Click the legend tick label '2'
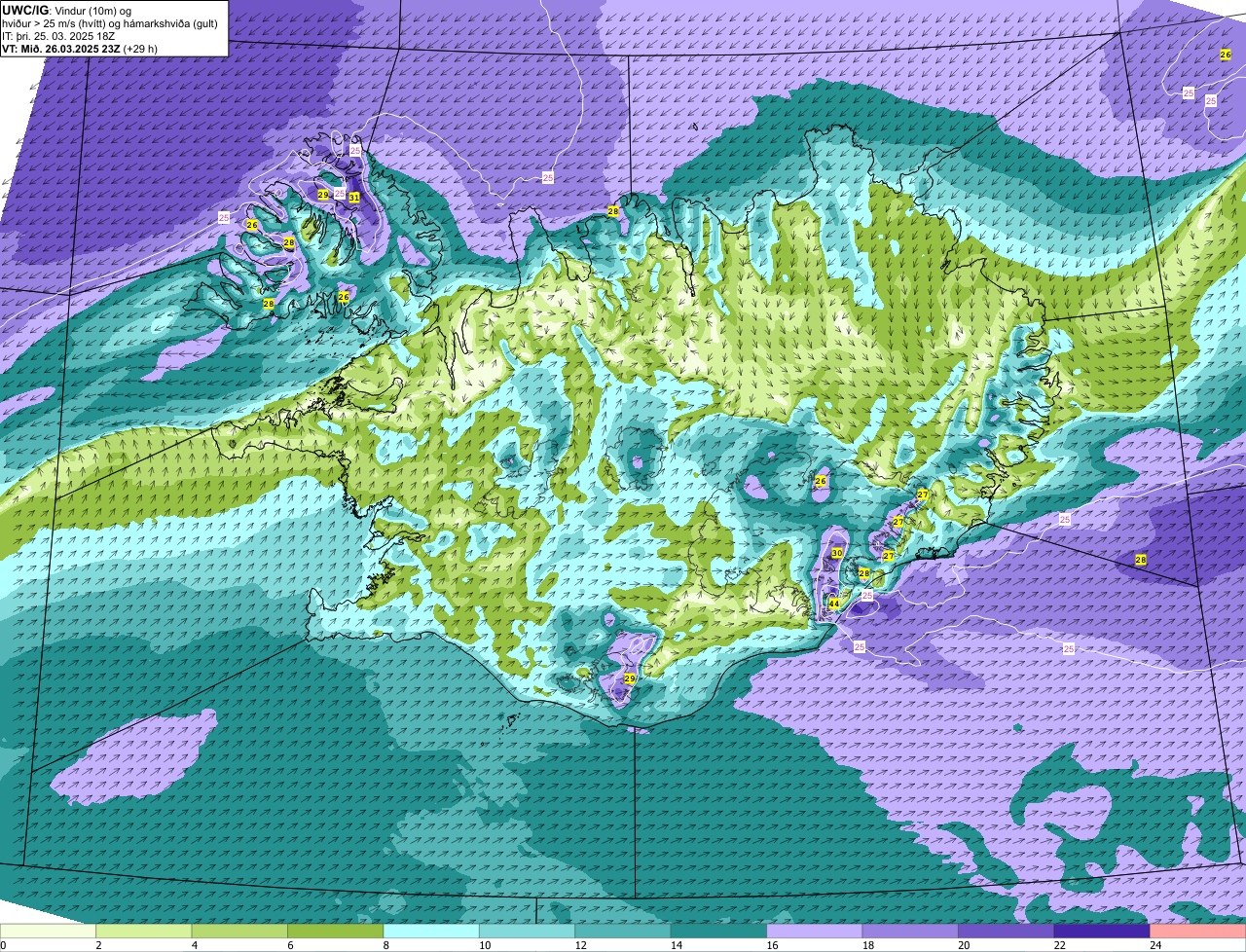The image size is (1246, 952). (x=98, y=944)
